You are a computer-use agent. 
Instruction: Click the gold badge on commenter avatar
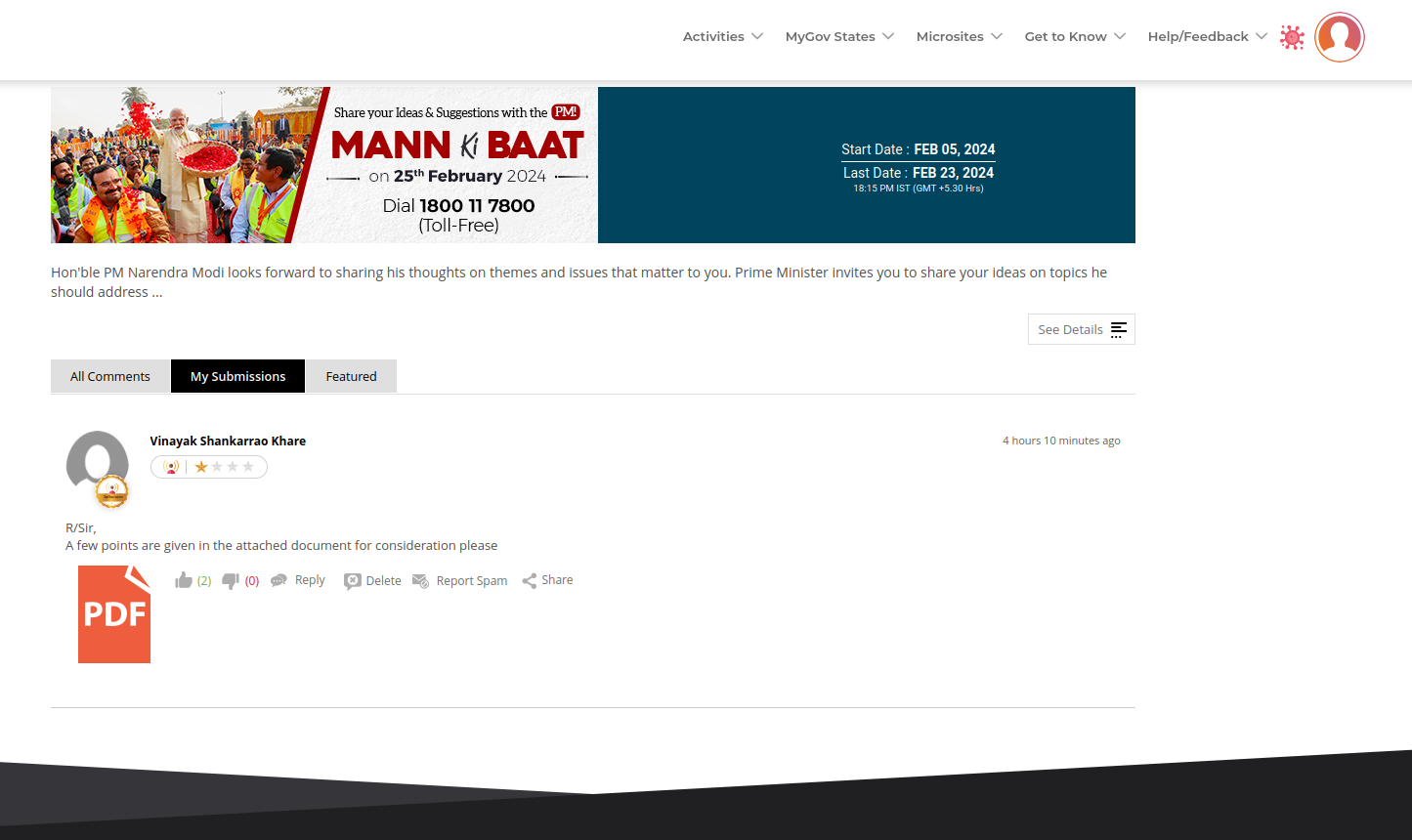112,491
